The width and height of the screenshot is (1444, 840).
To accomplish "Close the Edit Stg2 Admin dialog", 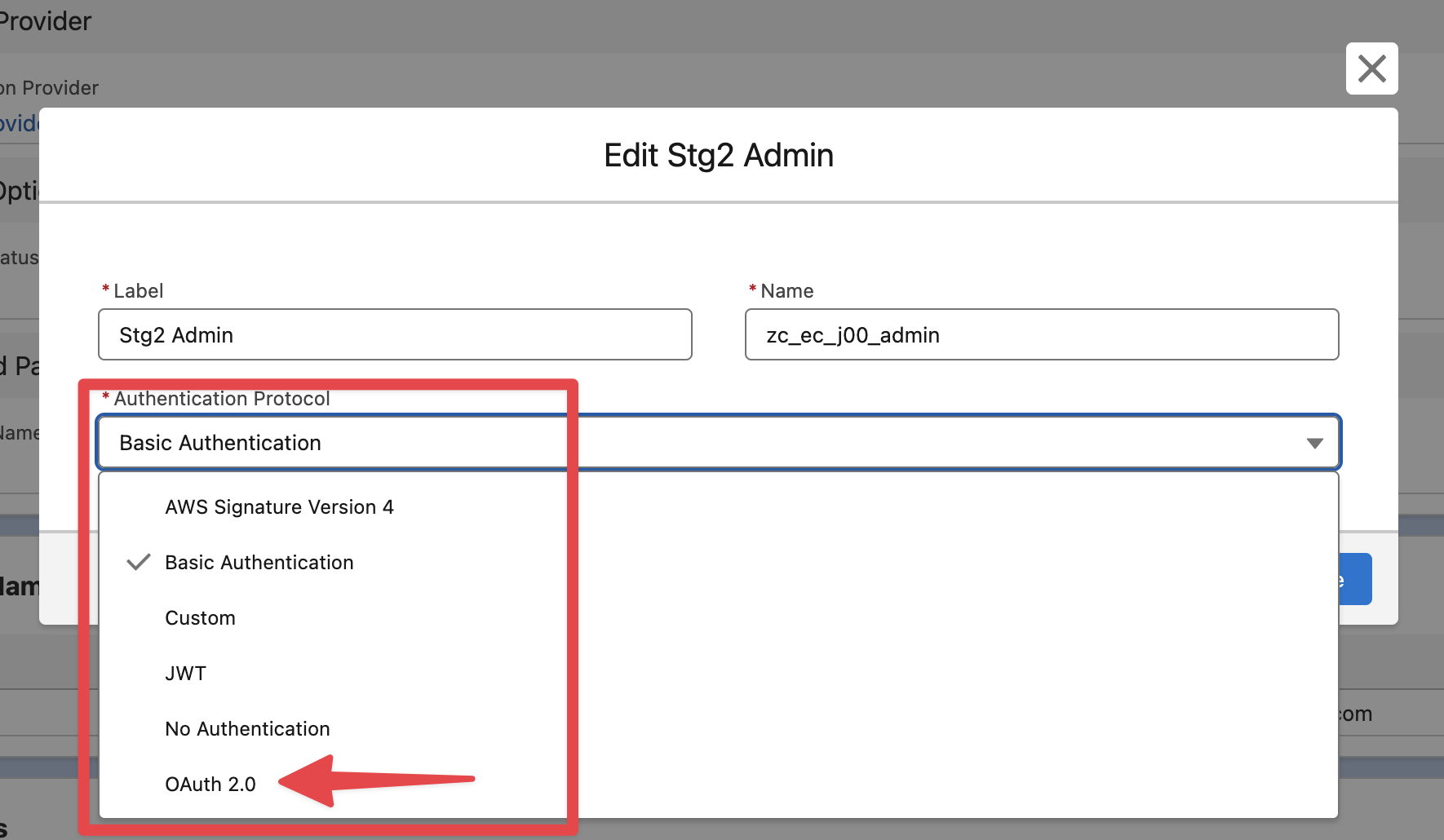I will [x=1371, y=69].
